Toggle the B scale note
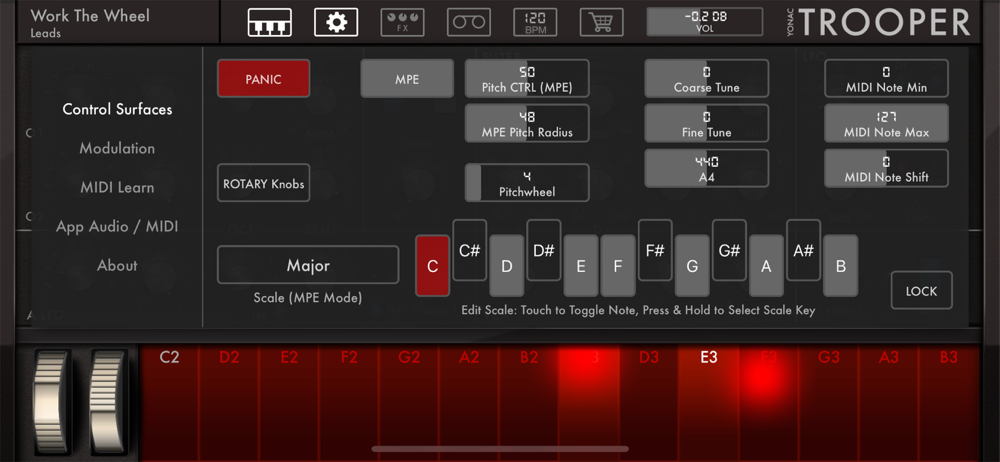Image resolution: width=1000 pixels, height=462 pixels. click(841, 265)
